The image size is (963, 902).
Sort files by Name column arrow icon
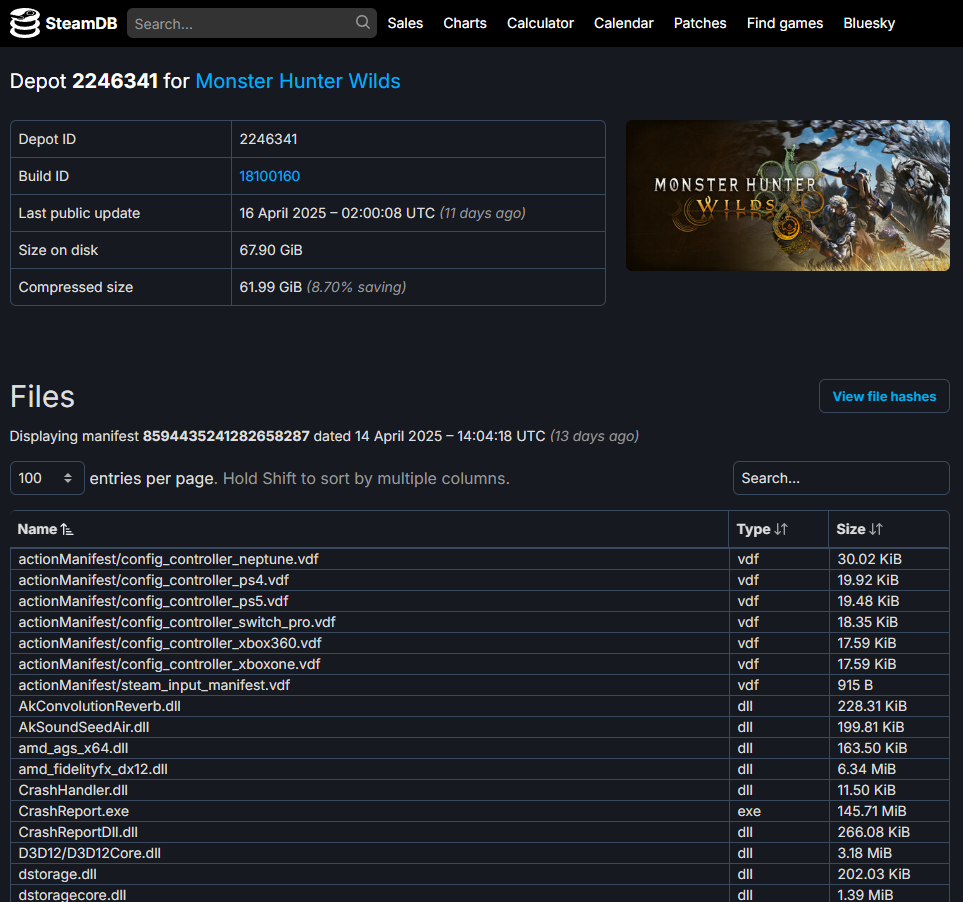click(67, 529)
